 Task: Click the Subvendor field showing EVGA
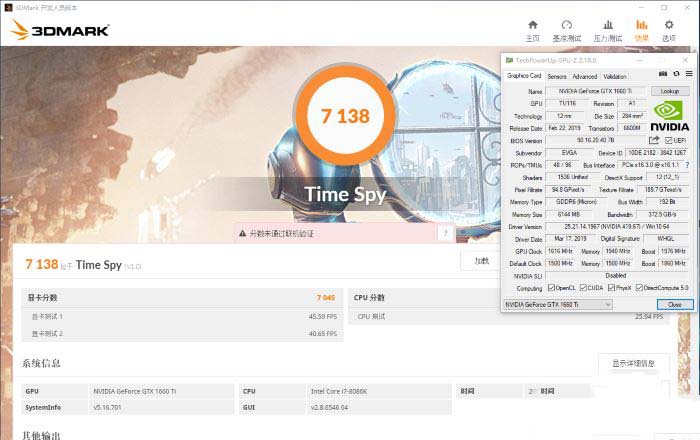pyautogui.click(x=569, y=153)
